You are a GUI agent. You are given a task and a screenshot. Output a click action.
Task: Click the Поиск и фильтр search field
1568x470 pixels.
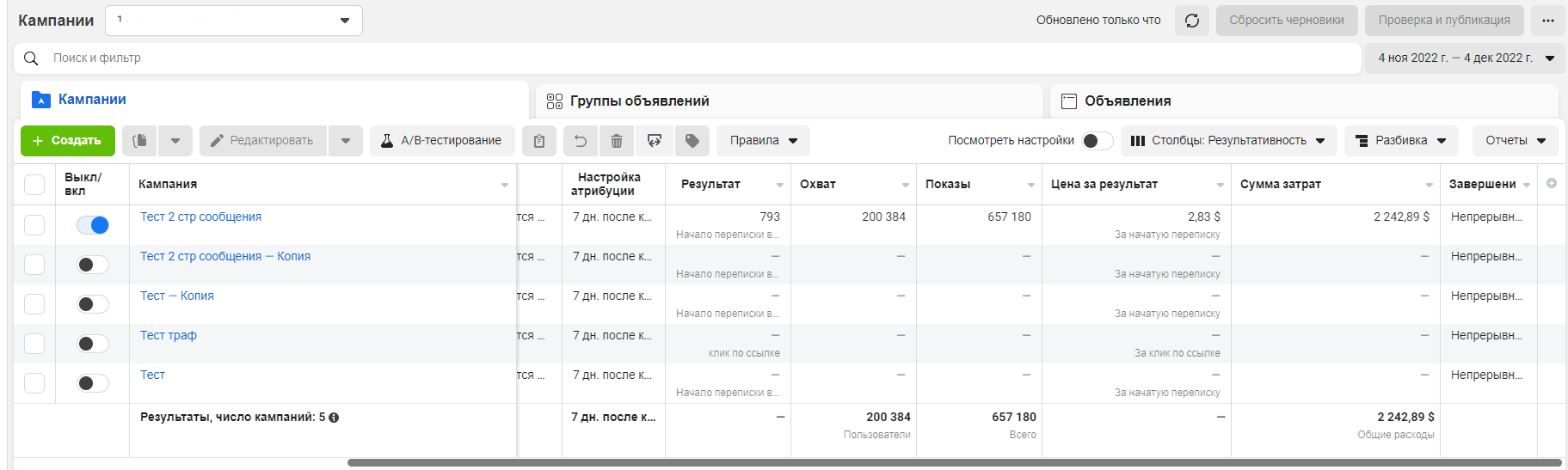687,58
